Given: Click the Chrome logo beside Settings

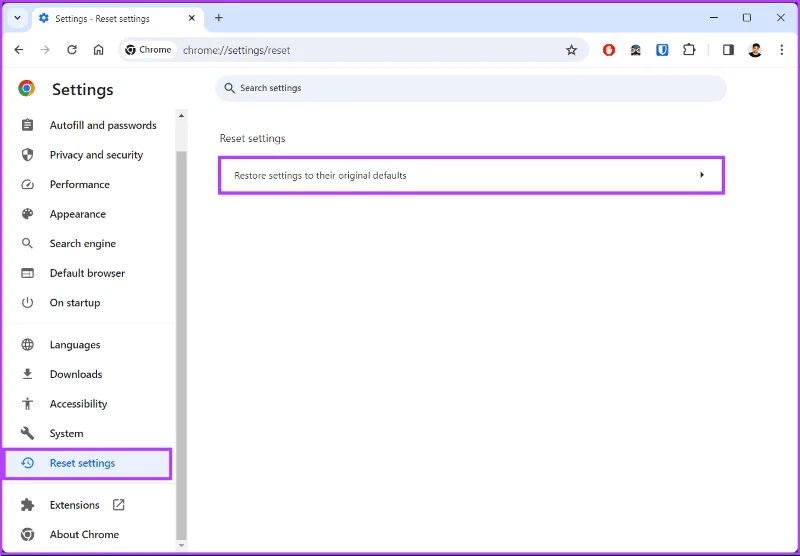Looking at the screenshot, I should (x=27, y=88).
